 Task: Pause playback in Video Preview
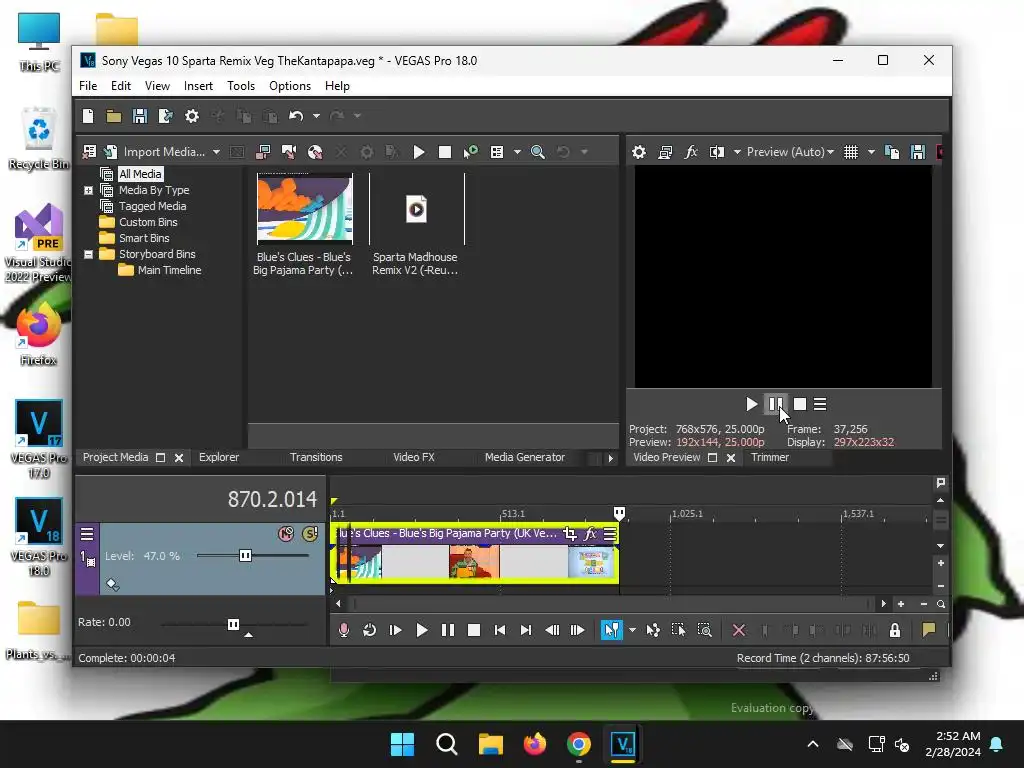[775, 404]
